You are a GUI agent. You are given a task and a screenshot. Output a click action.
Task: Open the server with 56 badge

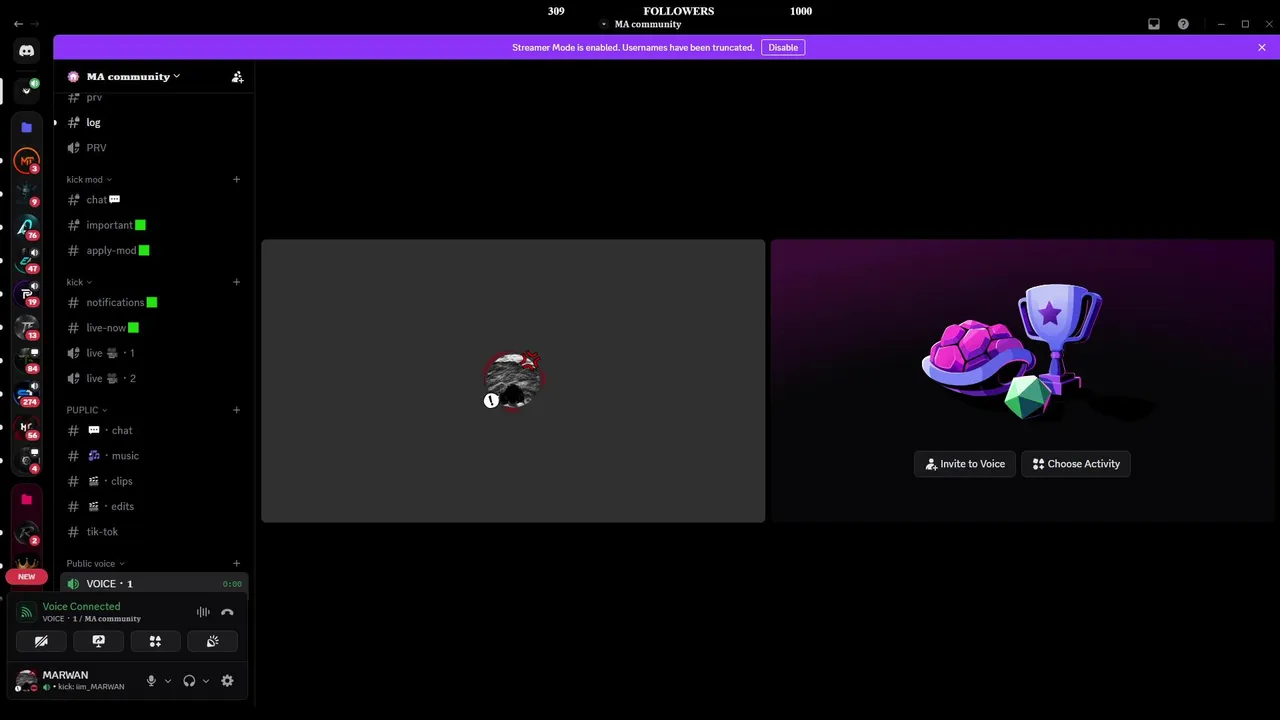pos(27,427)
